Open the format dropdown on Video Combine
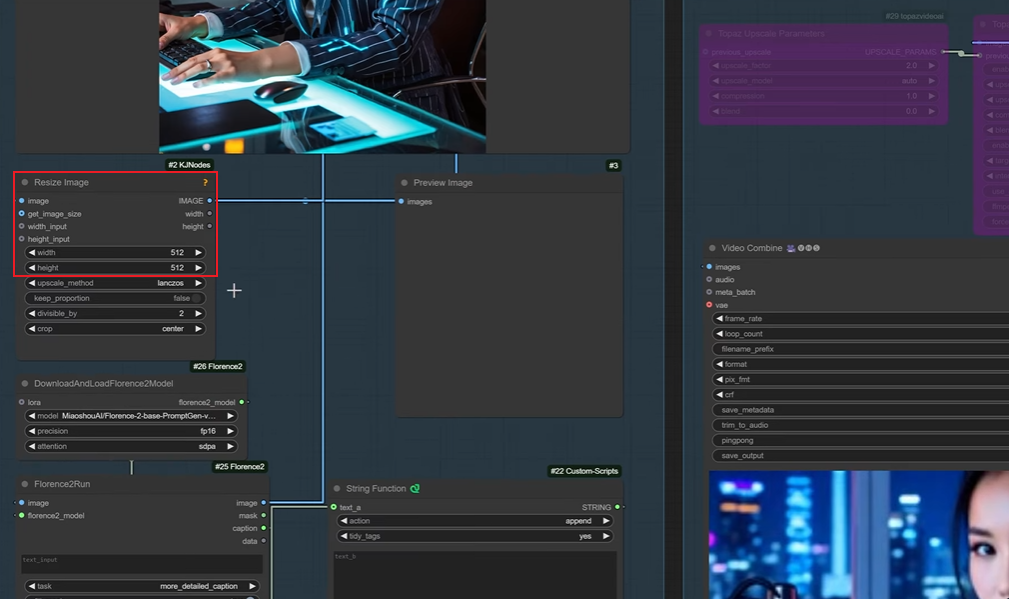 coord(860,364)
